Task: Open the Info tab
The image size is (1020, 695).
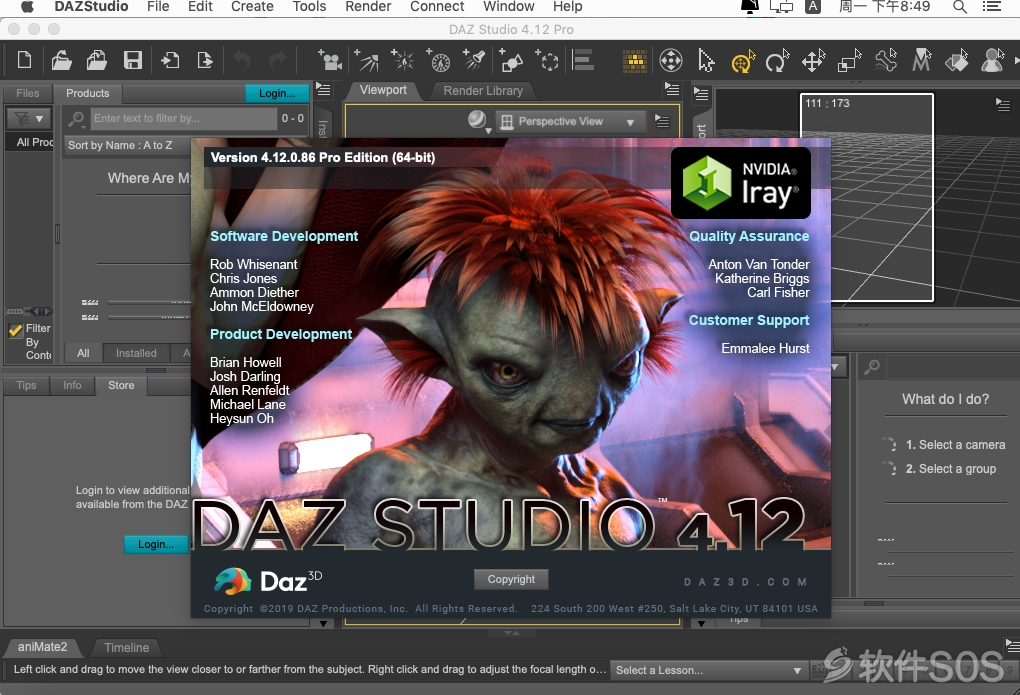Action: pos(72,385)
